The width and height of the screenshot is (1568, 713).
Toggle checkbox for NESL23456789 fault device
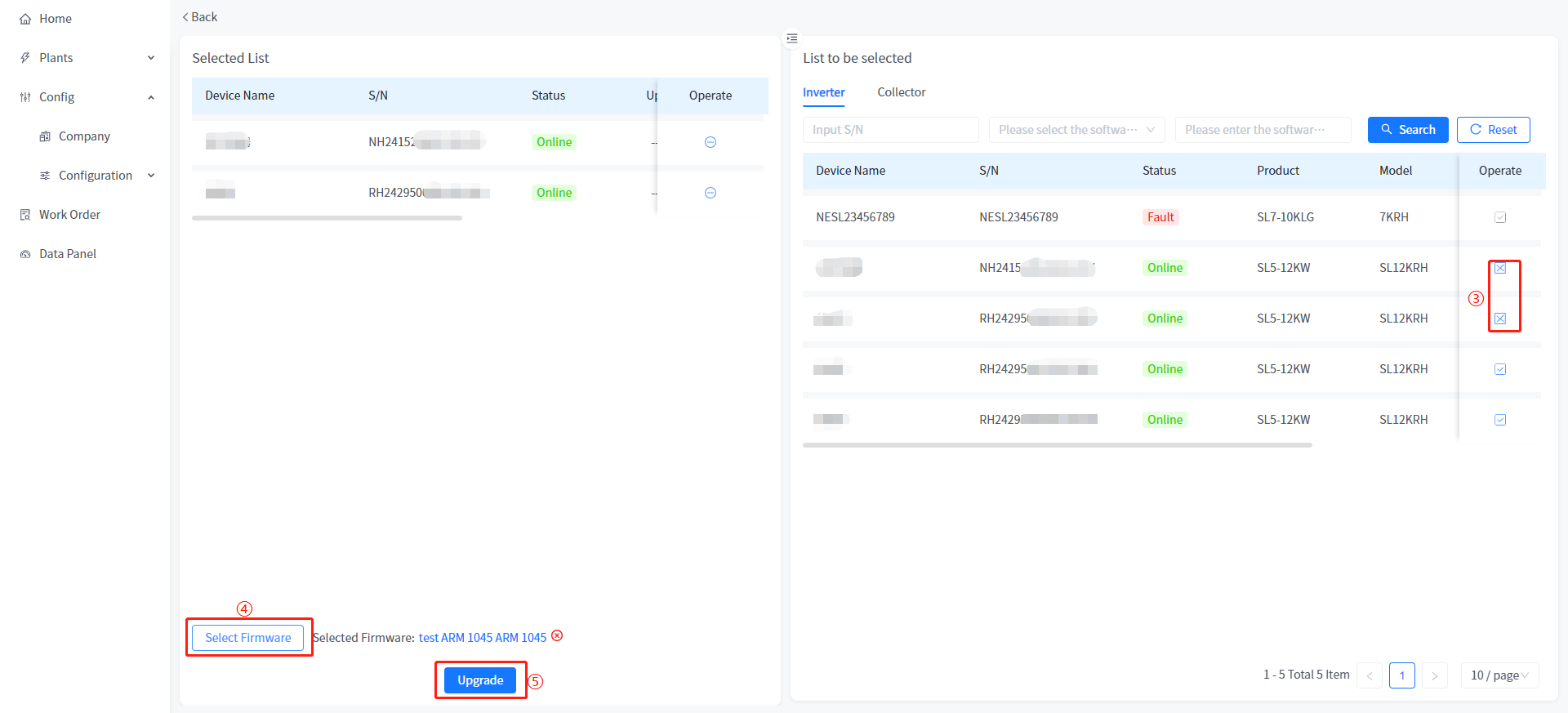point(1499,217)
